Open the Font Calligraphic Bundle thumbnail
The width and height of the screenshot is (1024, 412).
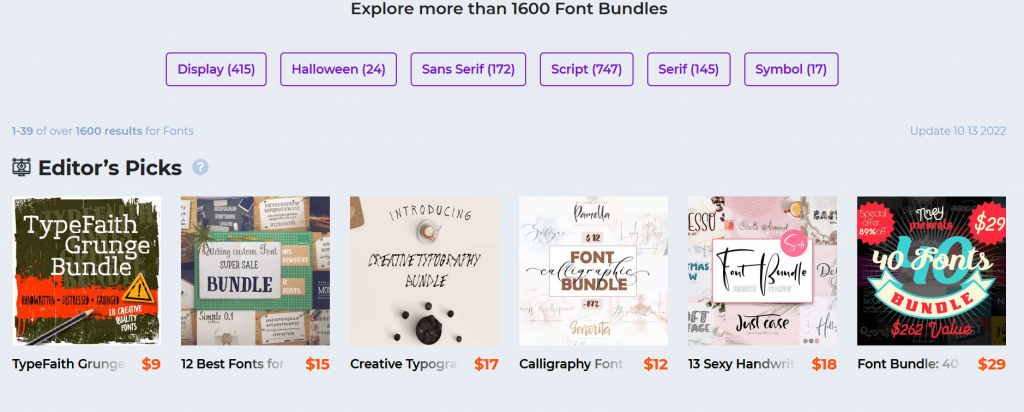593,271
